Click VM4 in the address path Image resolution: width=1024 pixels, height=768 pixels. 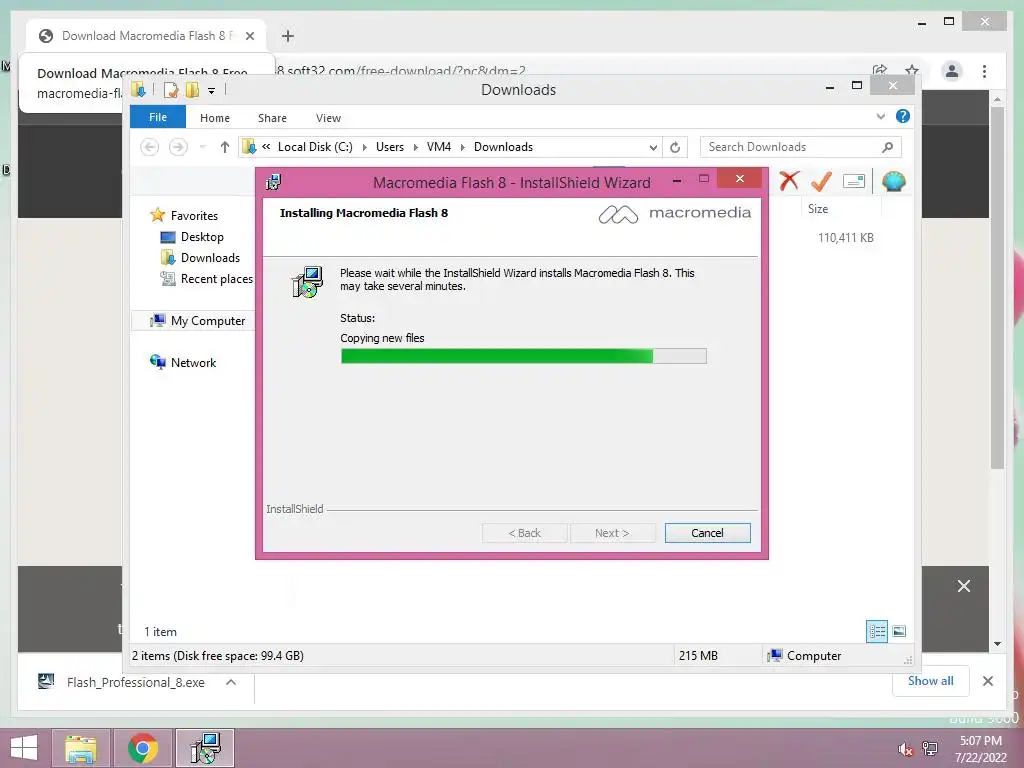[439, 147]
